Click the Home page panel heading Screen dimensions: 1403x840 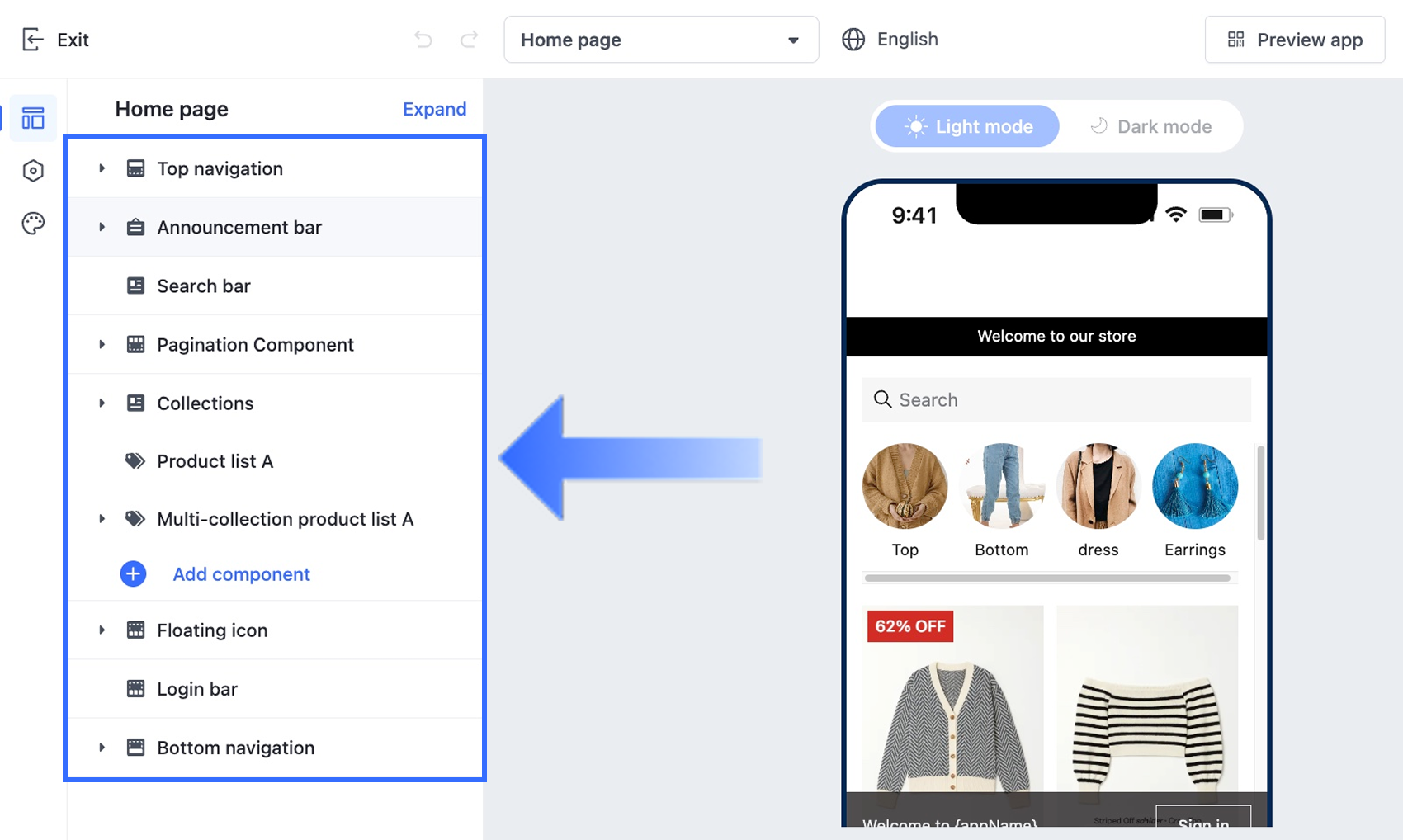click(x=172, y=109)
